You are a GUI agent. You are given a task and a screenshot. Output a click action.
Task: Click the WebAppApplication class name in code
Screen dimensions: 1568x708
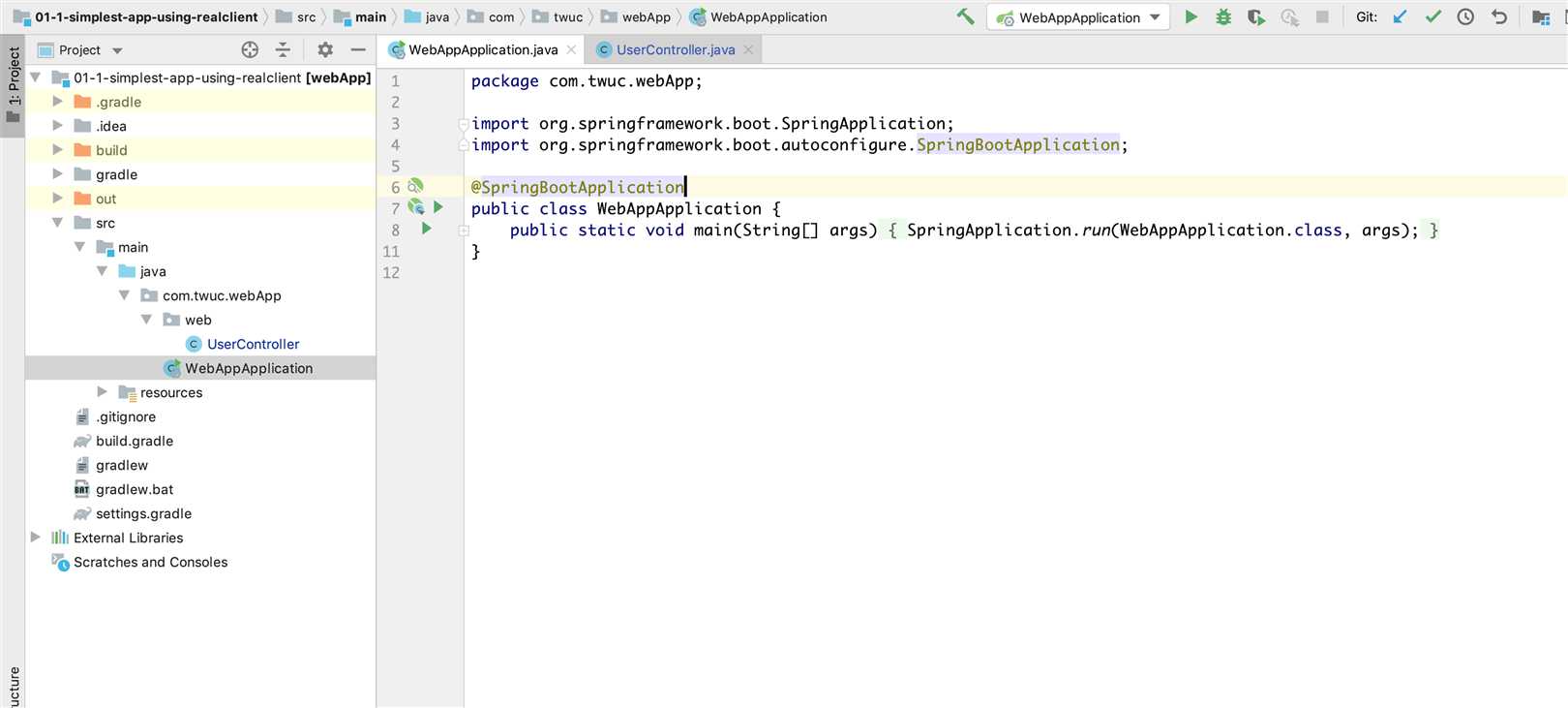[x=679, y=208]
